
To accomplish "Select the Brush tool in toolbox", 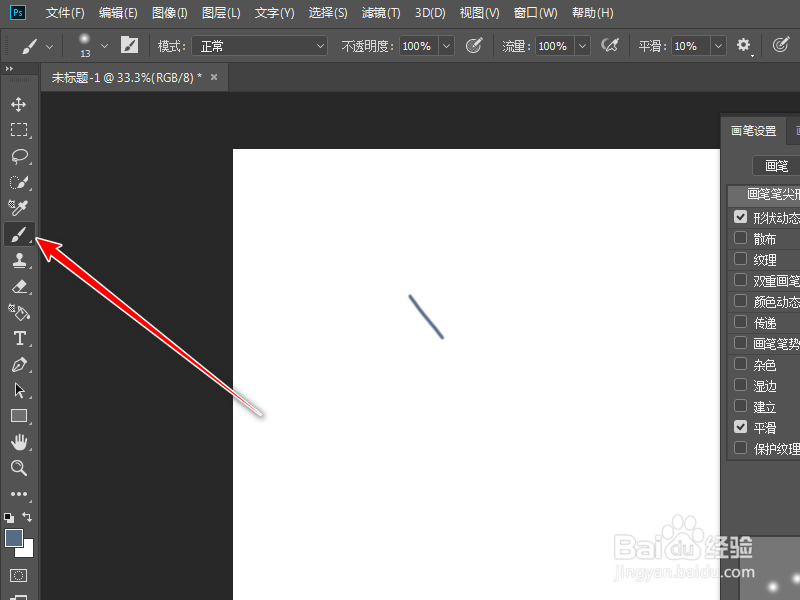I will pyautogui.click(x=19, y=235).
